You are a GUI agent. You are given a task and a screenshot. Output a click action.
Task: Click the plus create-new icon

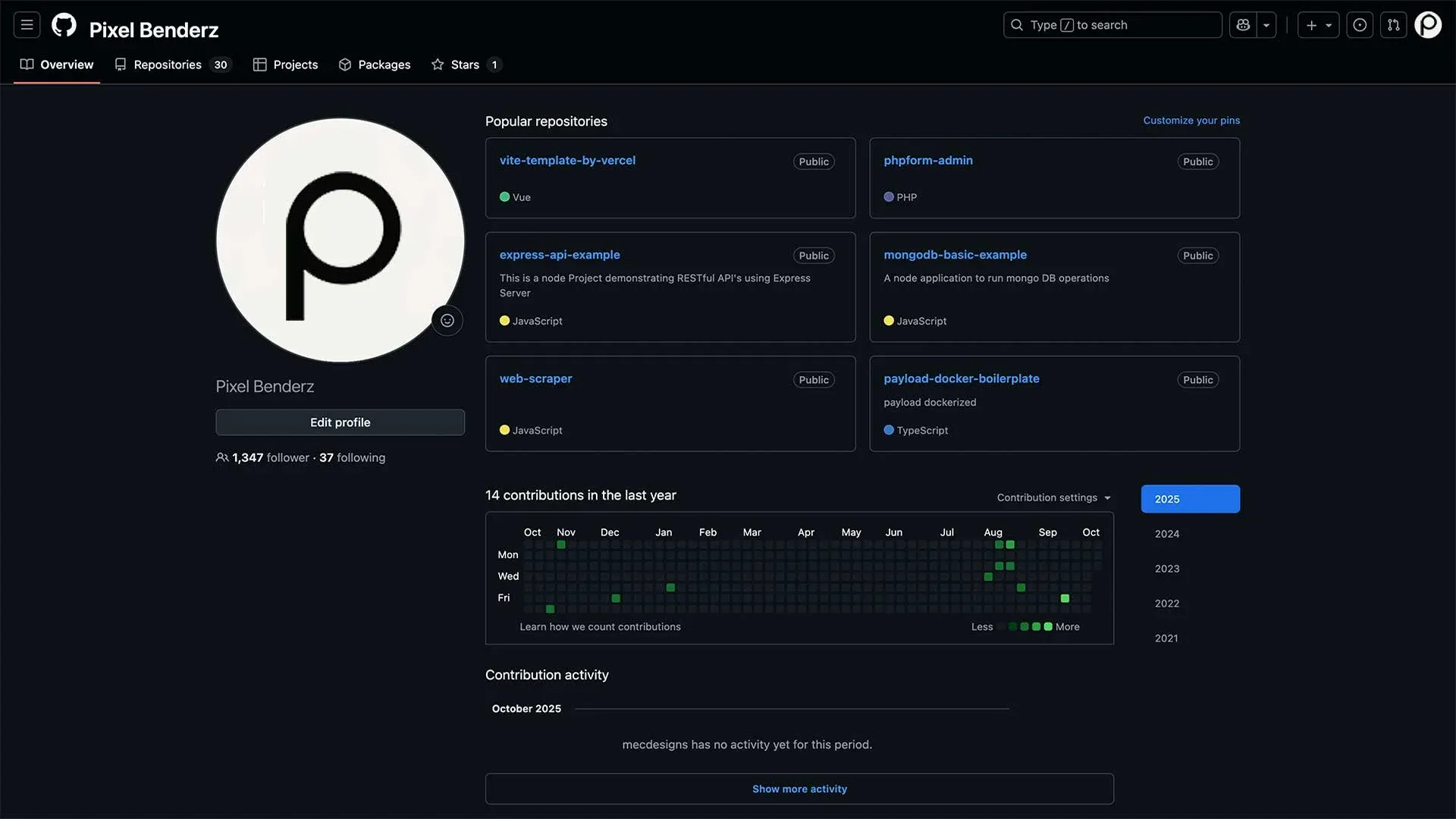click(x=1311, y=25)
